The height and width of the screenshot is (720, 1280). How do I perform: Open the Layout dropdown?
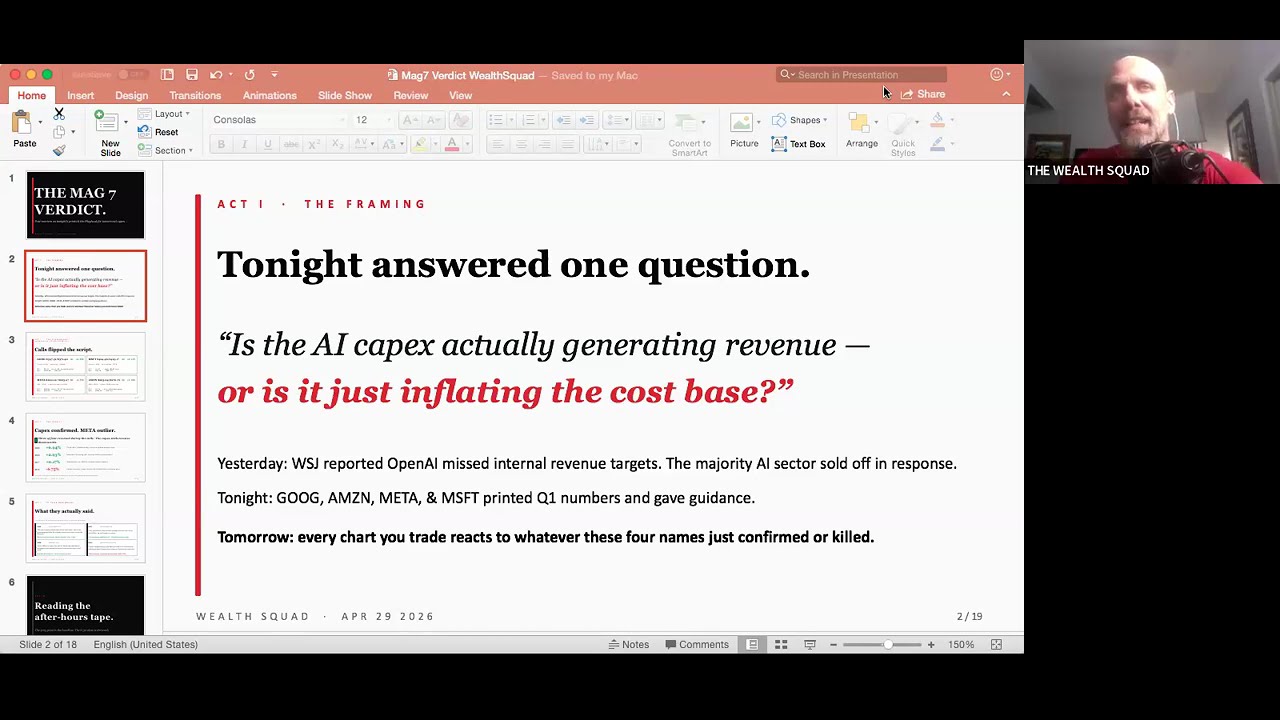[164, 114]
